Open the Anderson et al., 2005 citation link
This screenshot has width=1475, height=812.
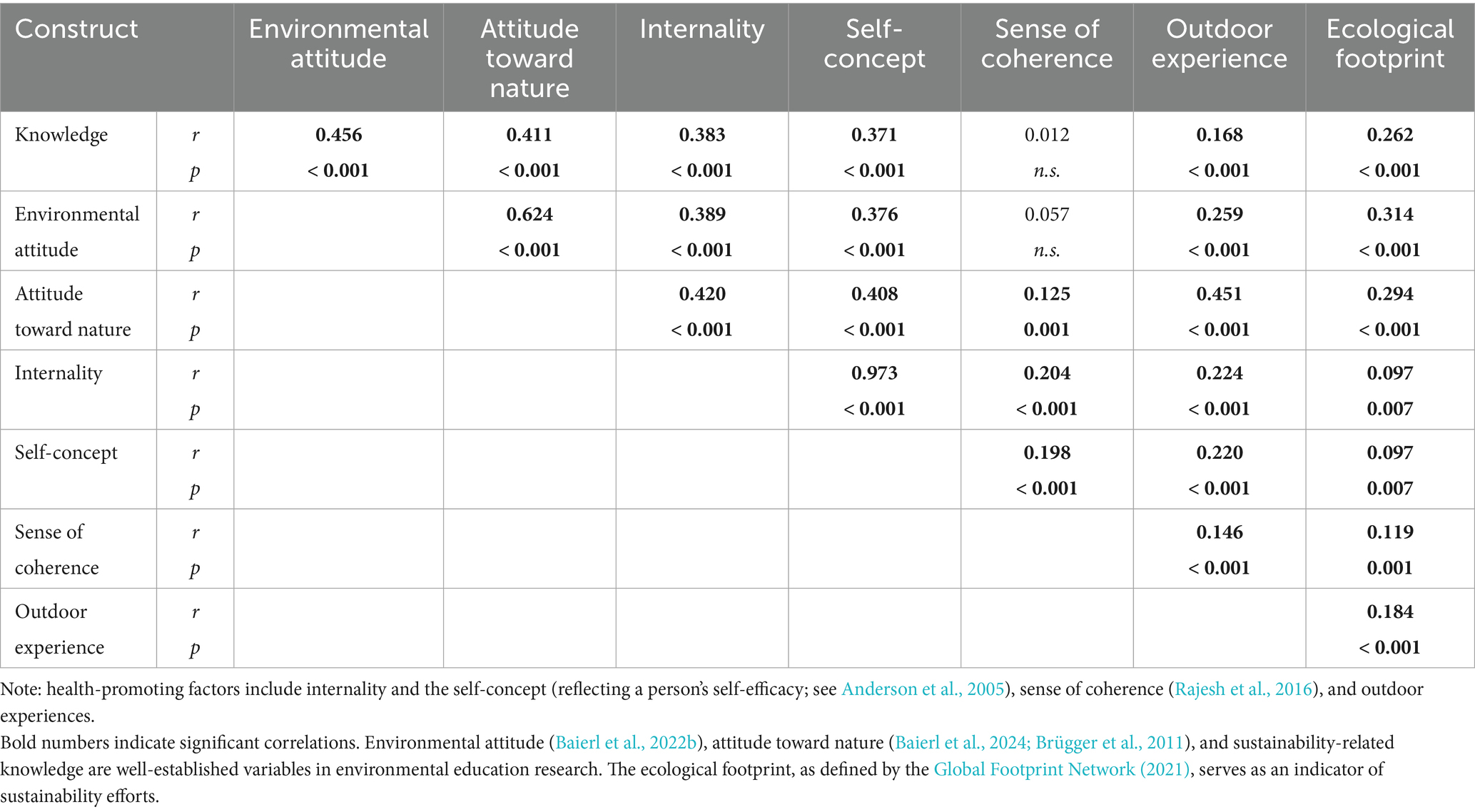[923, 689]
